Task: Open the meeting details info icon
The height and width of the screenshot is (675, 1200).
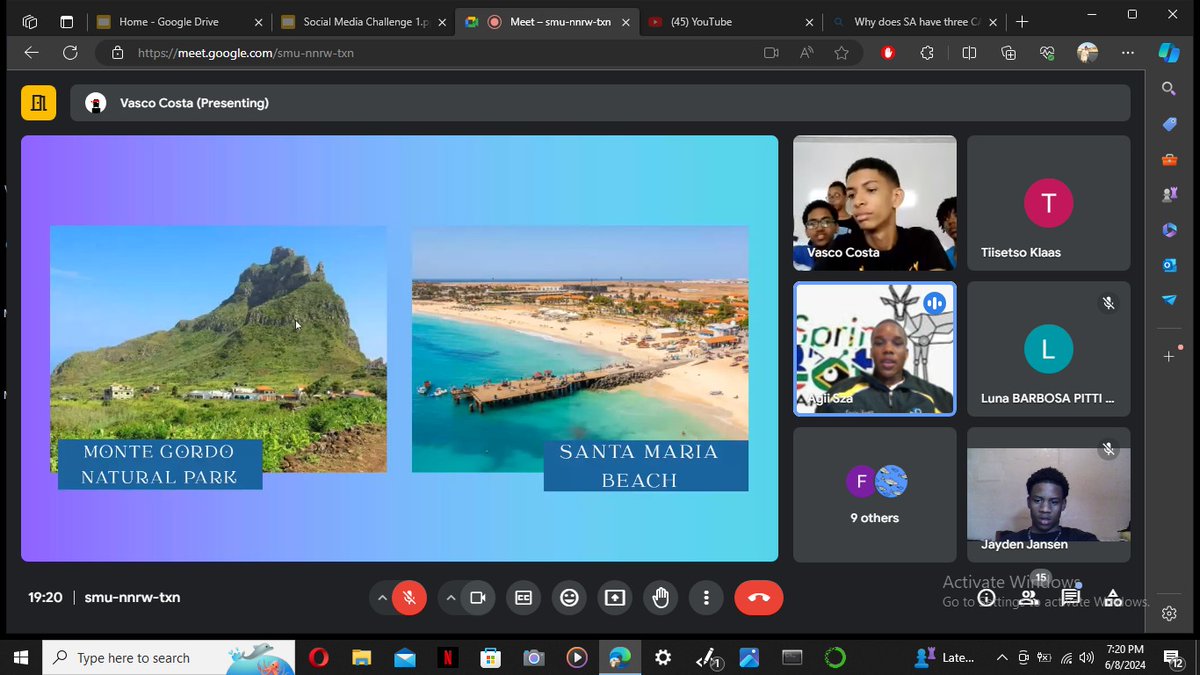Action: 986,598
